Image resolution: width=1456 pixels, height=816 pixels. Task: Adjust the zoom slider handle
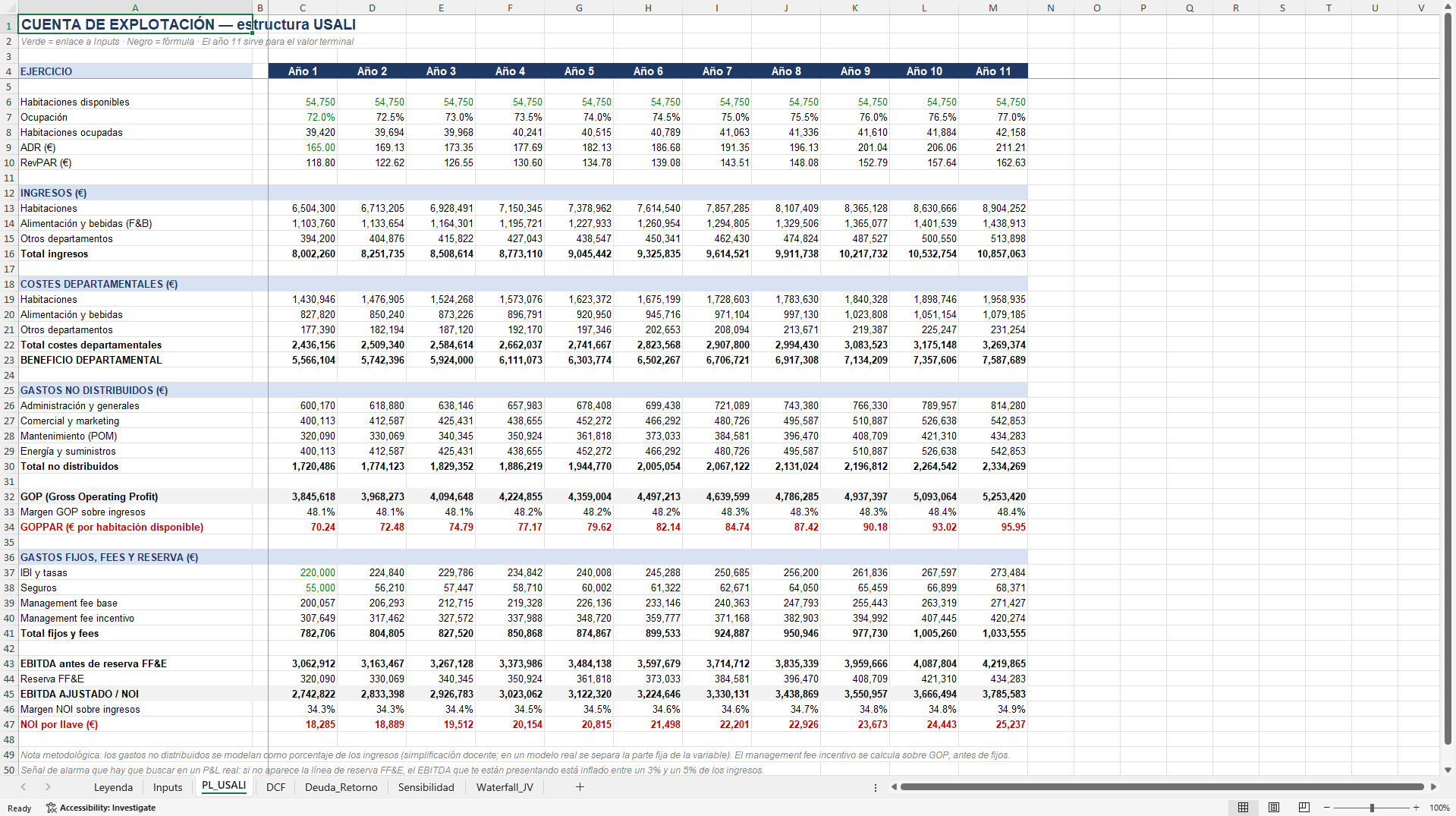pos(1372,808)
